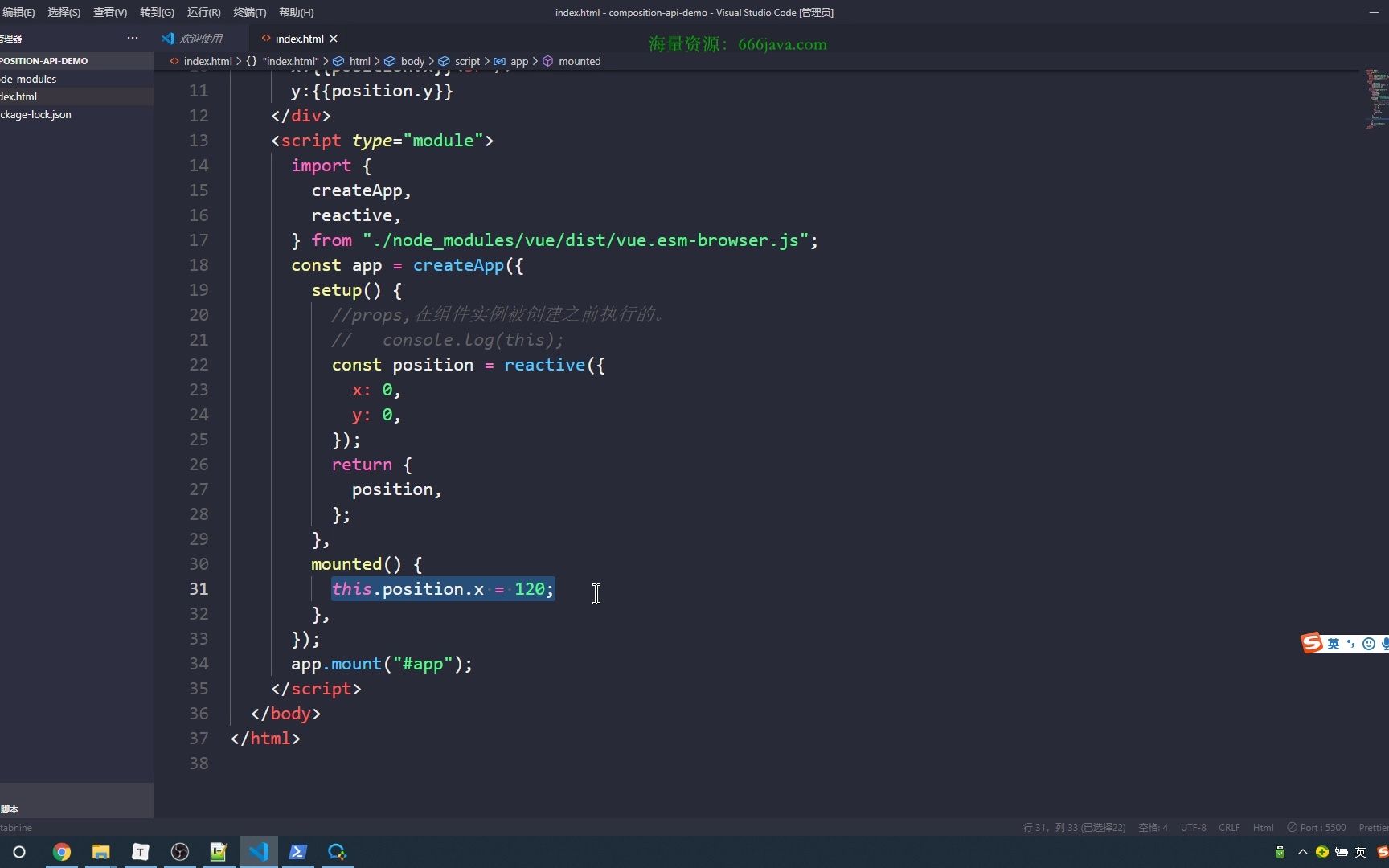
Task: Change indentation via 空格: 4
Action: [1153, 827]
